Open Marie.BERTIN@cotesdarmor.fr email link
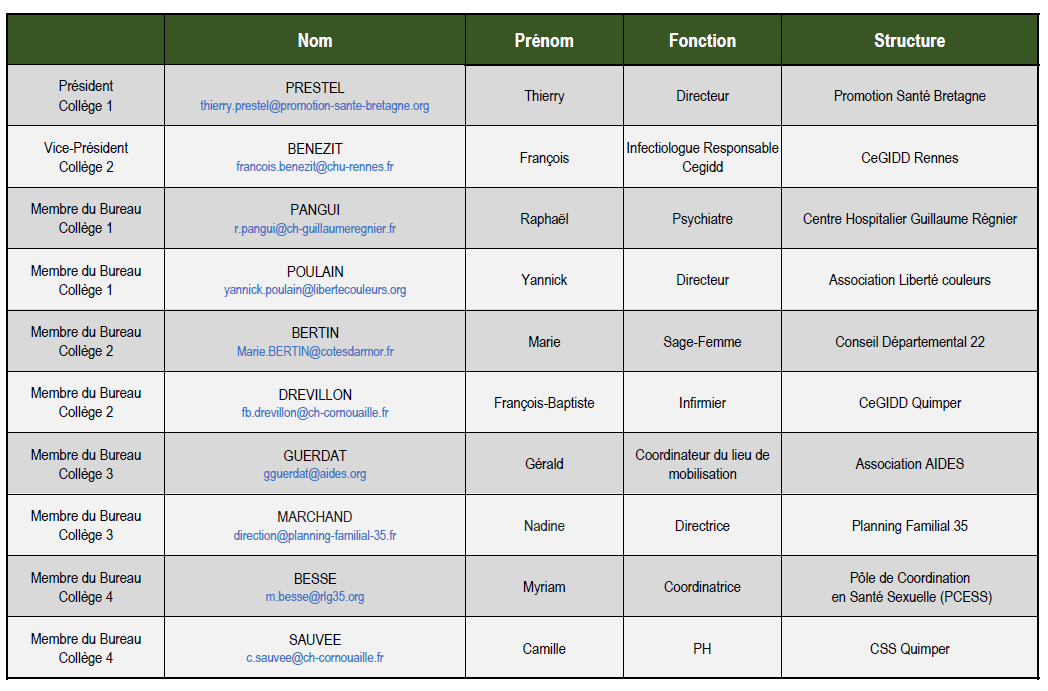The height and width of the screenshot is (691, 1048). (315, 351)
